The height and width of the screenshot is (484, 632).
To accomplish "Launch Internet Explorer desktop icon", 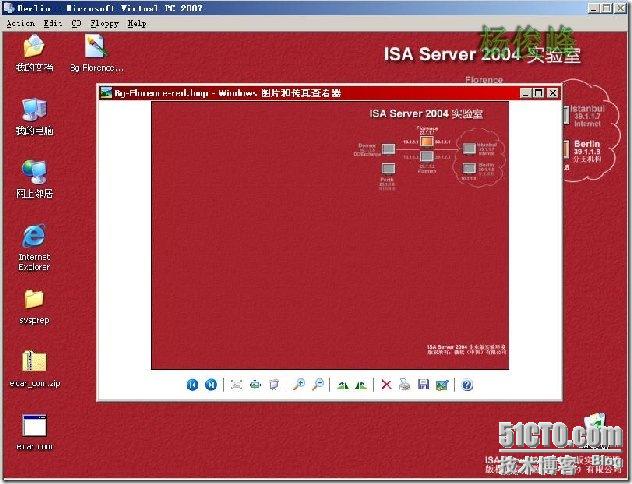I will [x=34, y=247].
